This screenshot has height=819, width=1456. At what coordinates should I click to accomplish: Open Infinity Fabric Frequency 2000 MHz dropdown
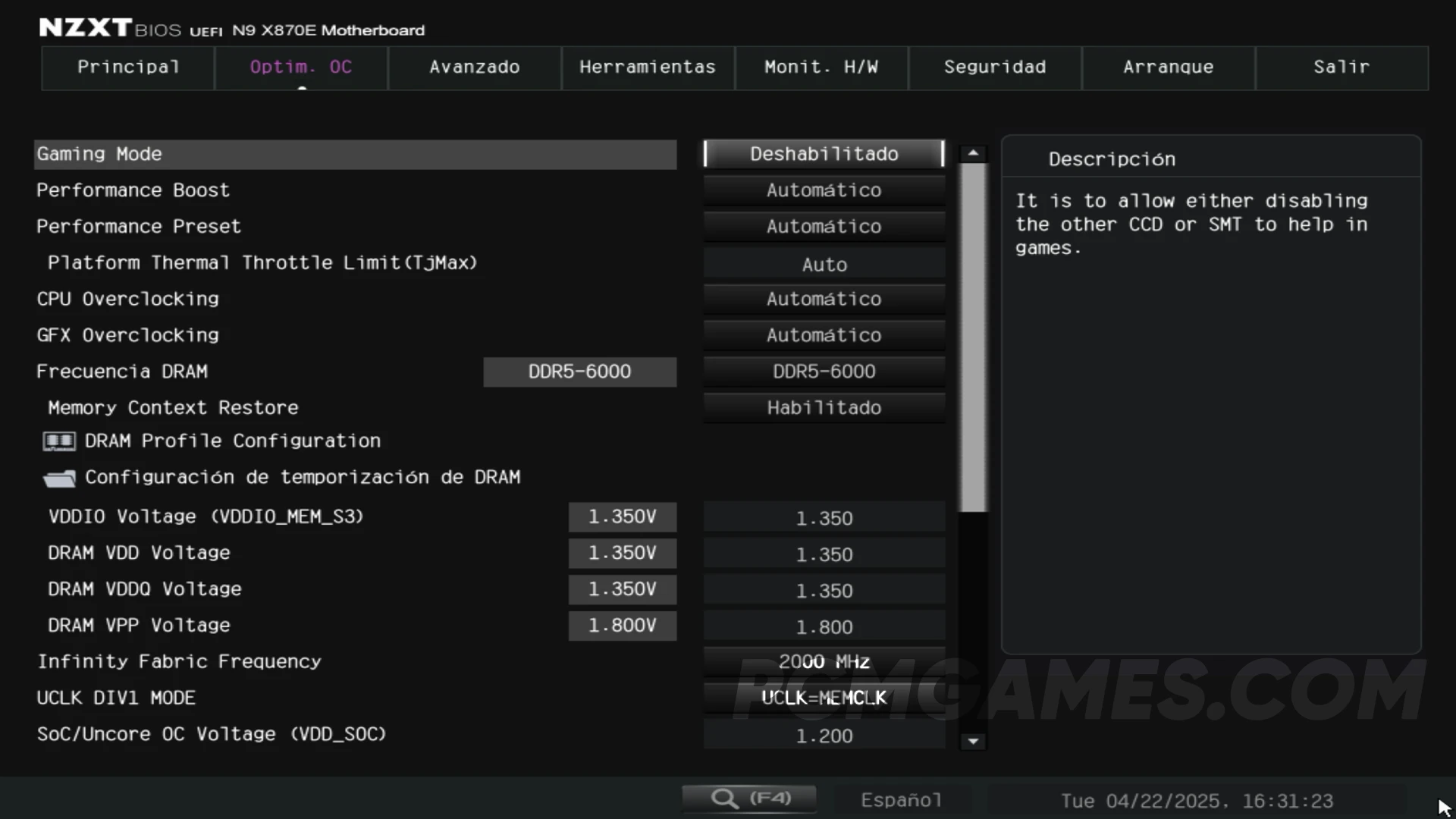pos(824,662)
